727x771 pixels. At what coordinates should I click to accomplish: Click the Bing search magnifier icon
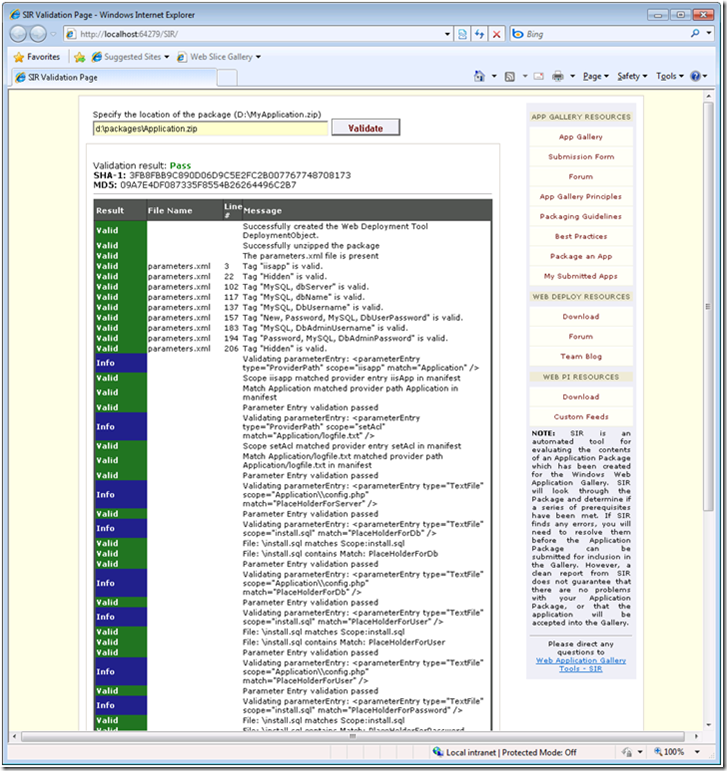[695, 33]
